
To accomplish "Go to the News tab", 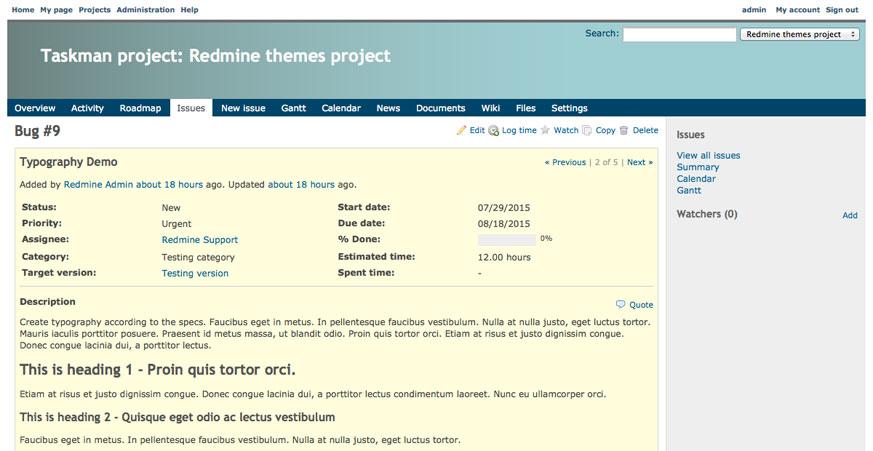I will click(x=388, y=108).
